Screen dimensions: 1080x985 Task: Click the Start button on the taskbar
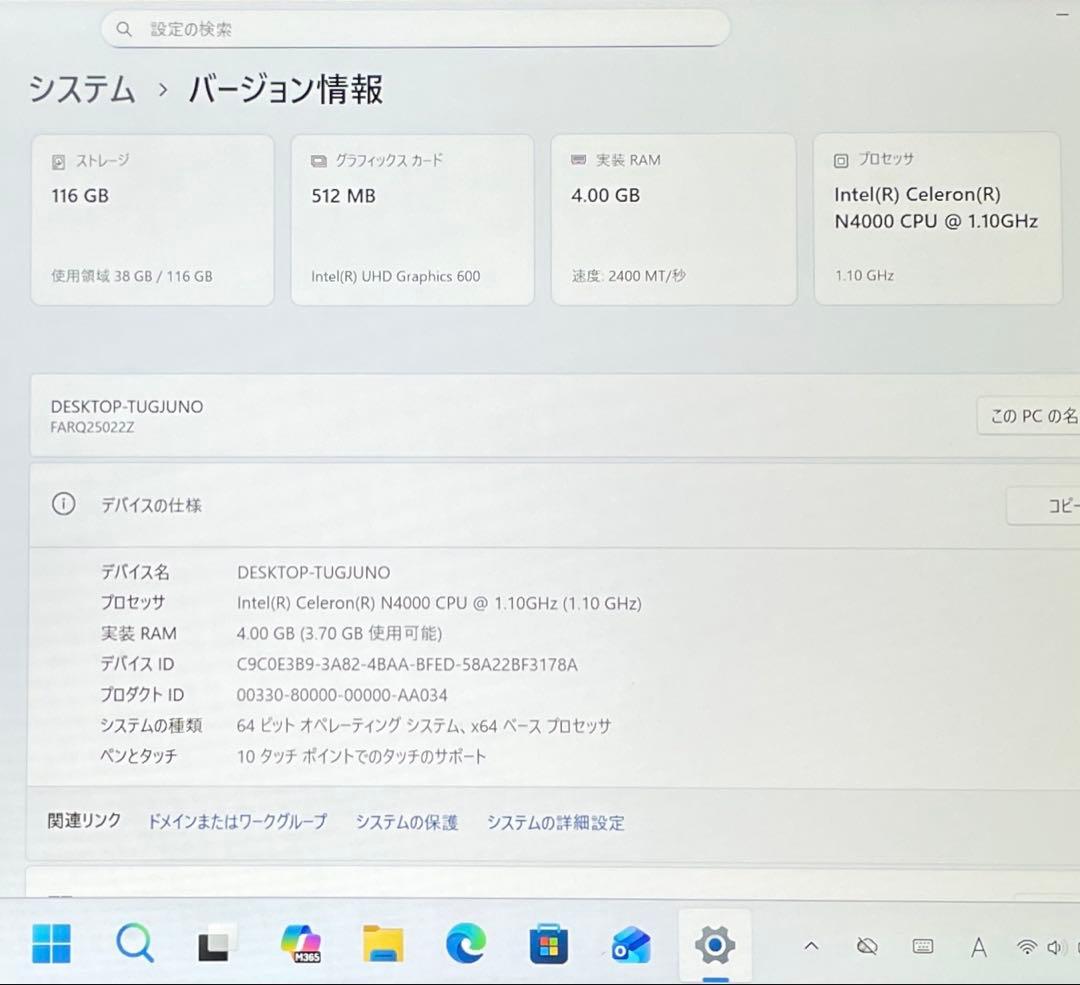coord(52,944)
